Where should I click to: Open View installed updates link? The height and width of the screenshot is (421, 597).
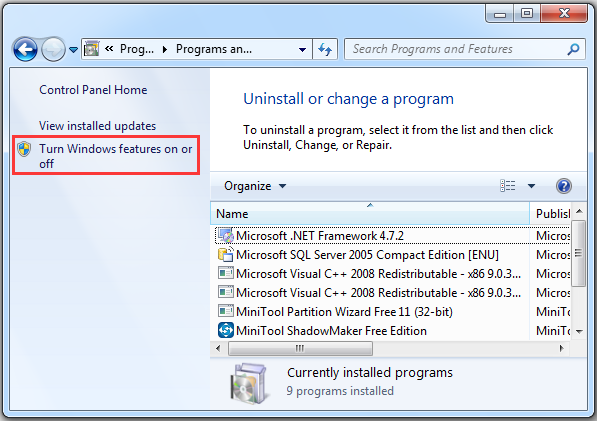coord(97,126)
